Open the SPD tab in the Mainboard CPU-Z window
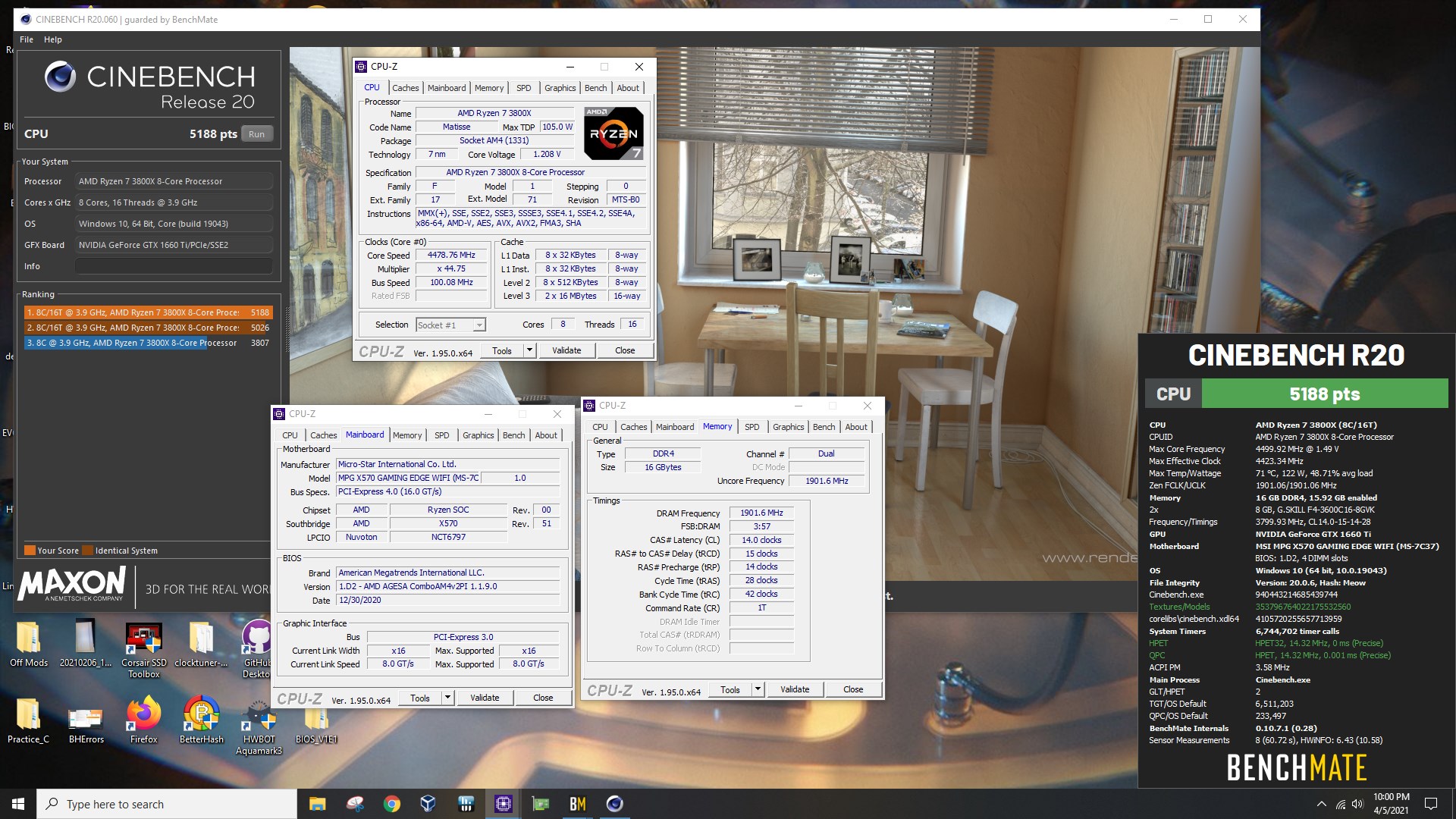Image resolution: width=1456 pixels, height=819 pixels. (441, 435)
